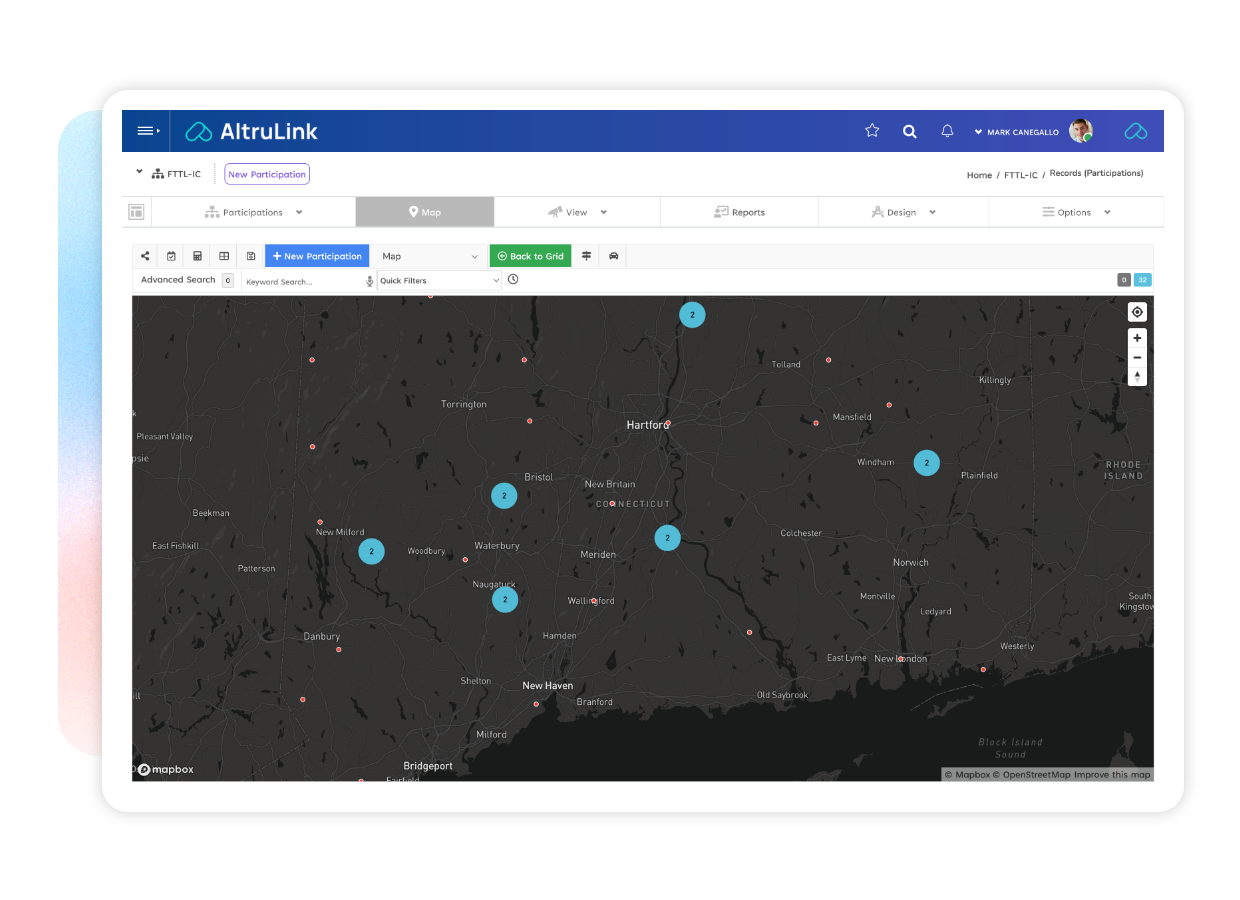Focus the Keyword Search field

coord(303,281)
